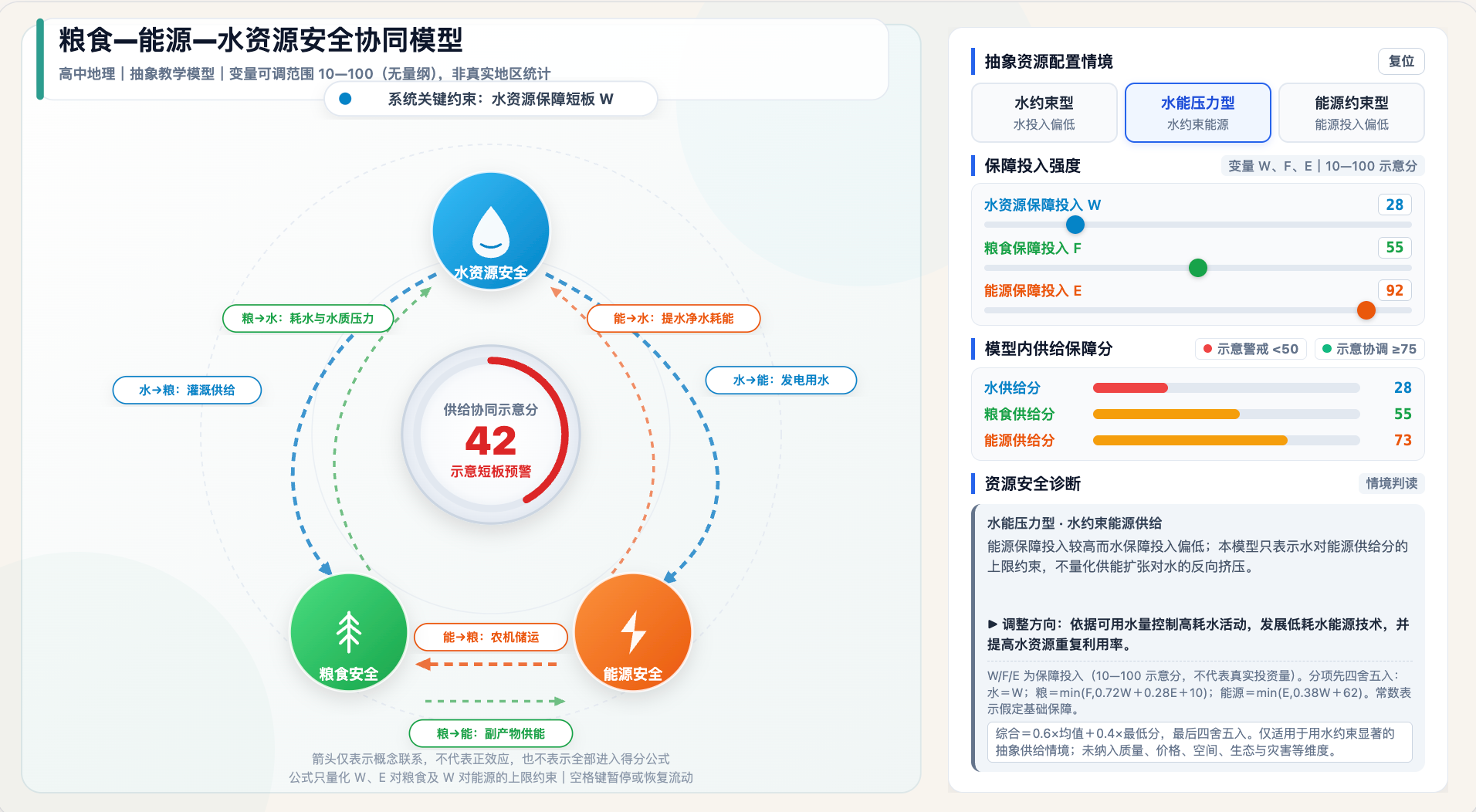Click the 系统关键约束 status pill
The image size is (1476, 812).
(491, 99)
